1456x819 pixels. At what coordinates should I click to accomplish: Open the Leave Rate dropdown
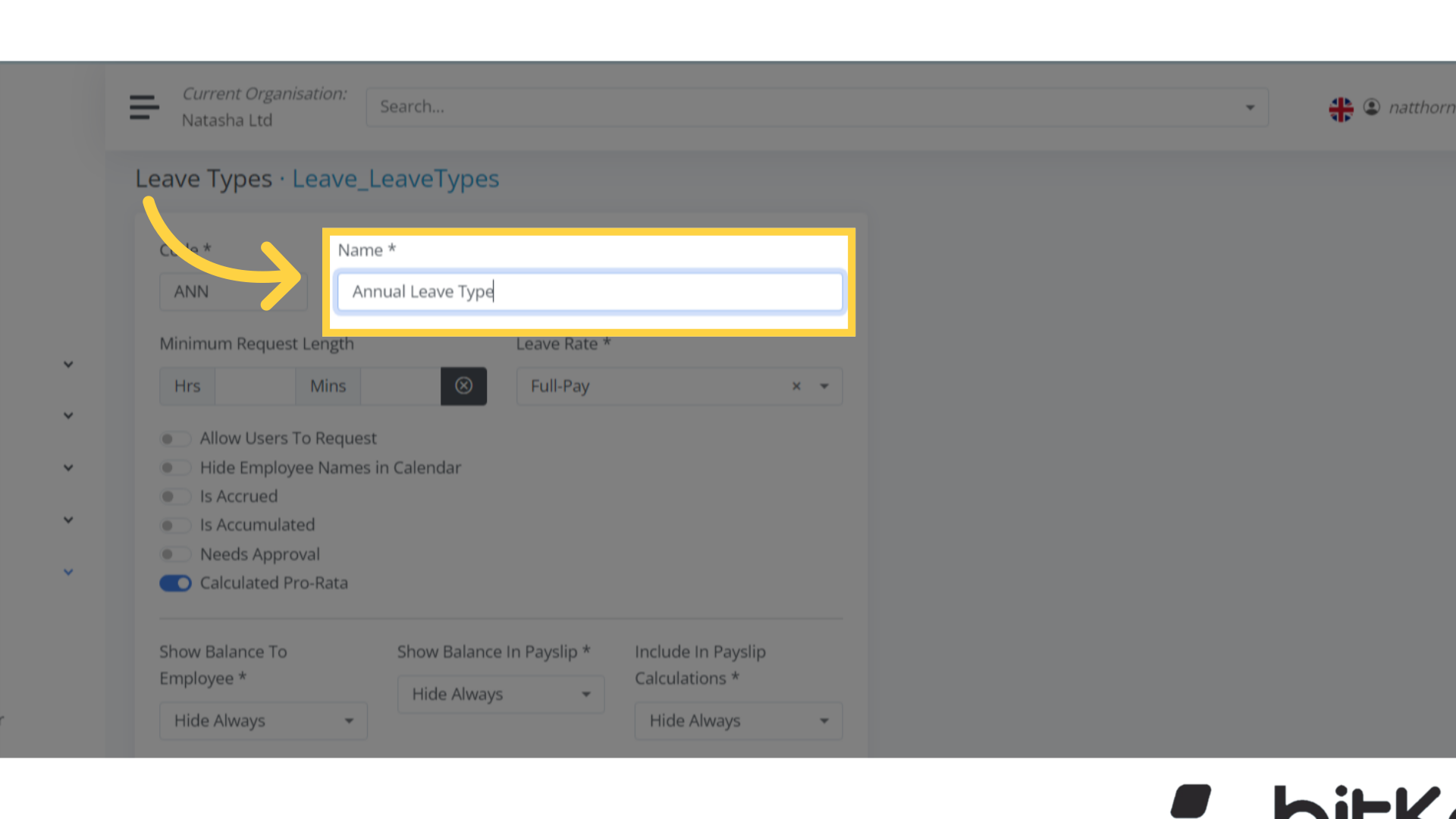[824, 386]
